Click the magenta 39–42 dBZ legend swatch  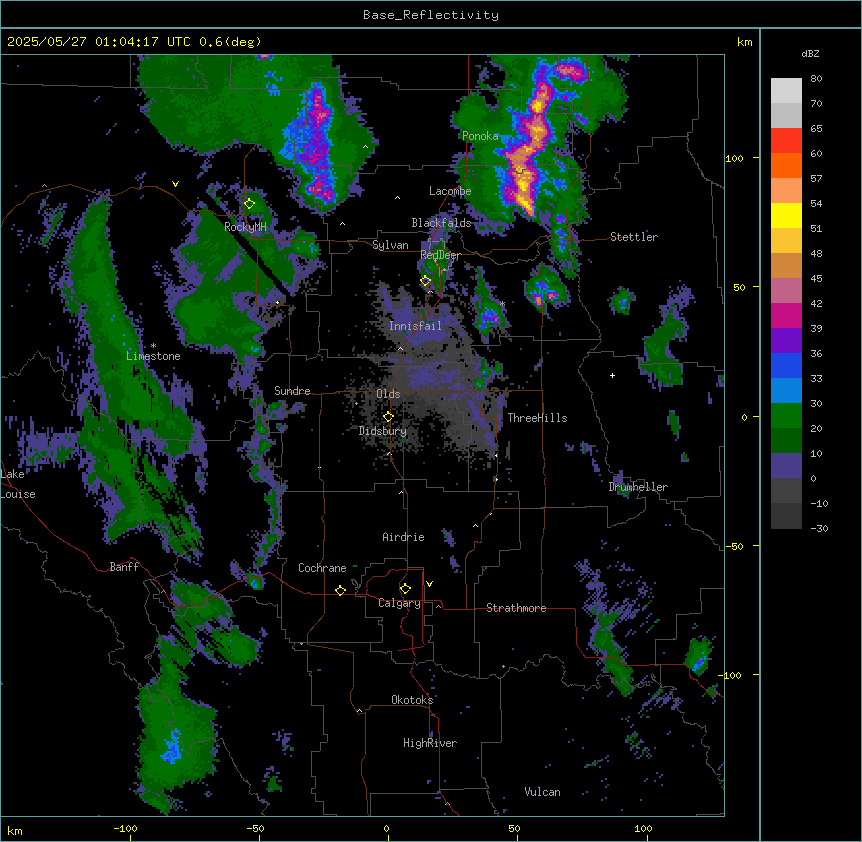point(786,316)
